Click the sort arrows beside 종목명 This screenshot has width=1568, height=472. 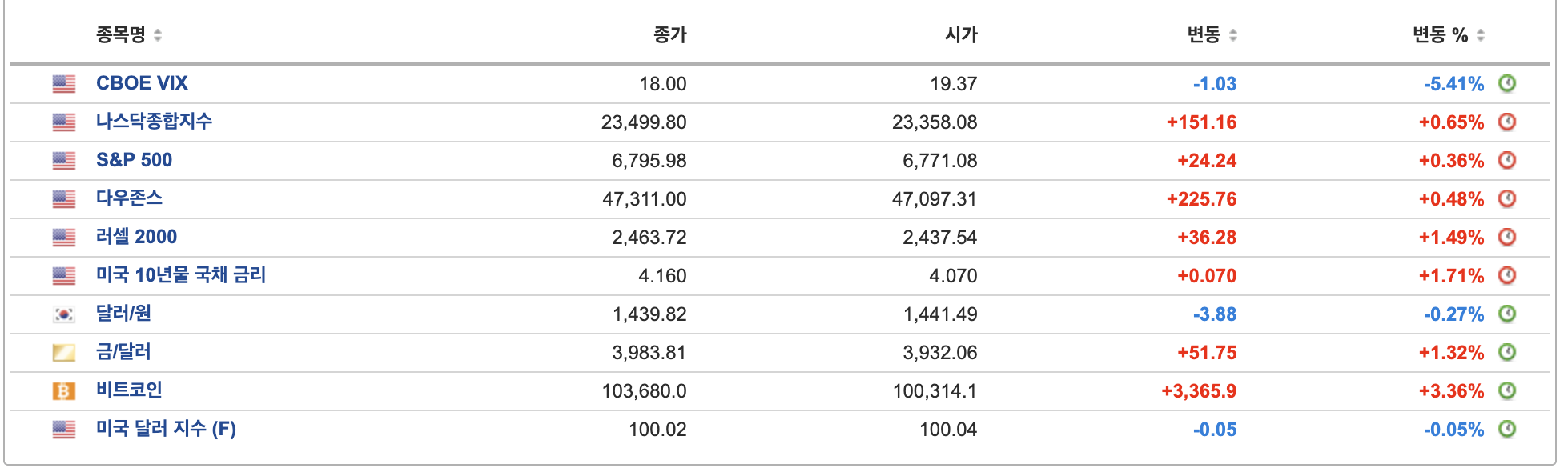(x=158, y=35)
